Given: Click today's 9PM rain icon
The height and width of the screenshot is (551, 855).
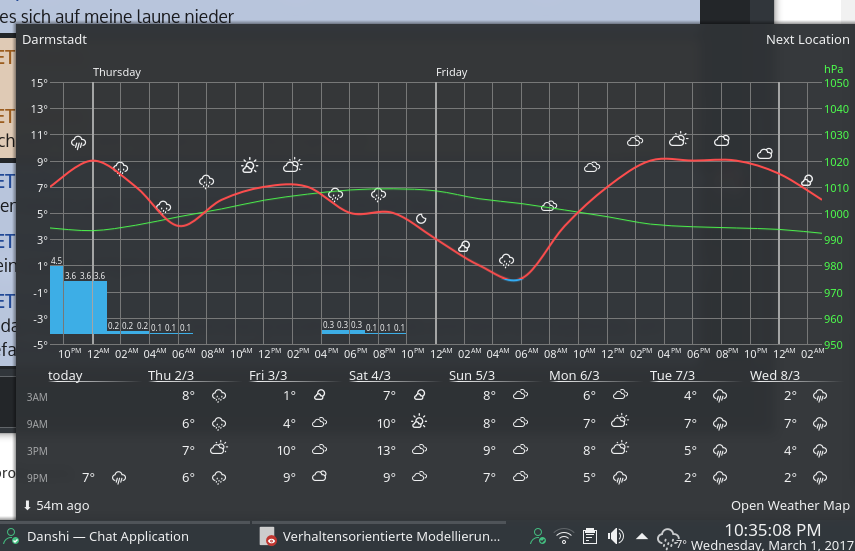Looking at the screenshot, I should coord(119,478).
